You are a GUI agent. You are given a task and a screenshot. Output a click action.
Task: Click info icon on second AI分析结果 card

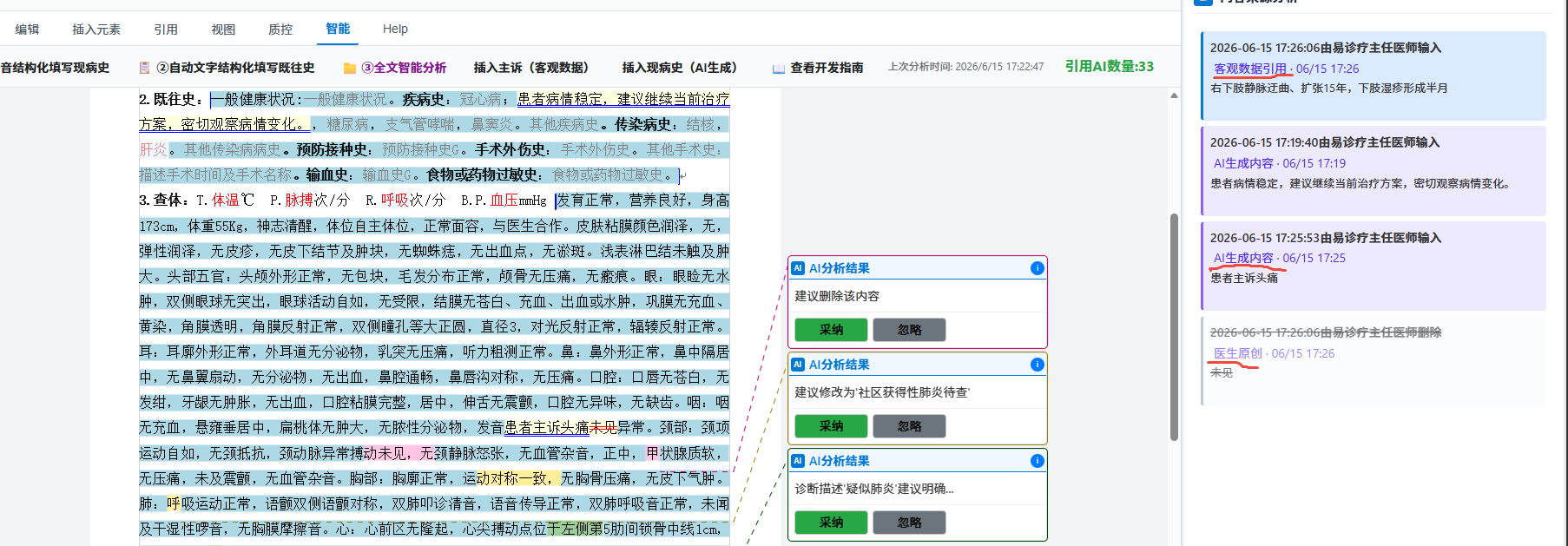tap(1037, 365)
